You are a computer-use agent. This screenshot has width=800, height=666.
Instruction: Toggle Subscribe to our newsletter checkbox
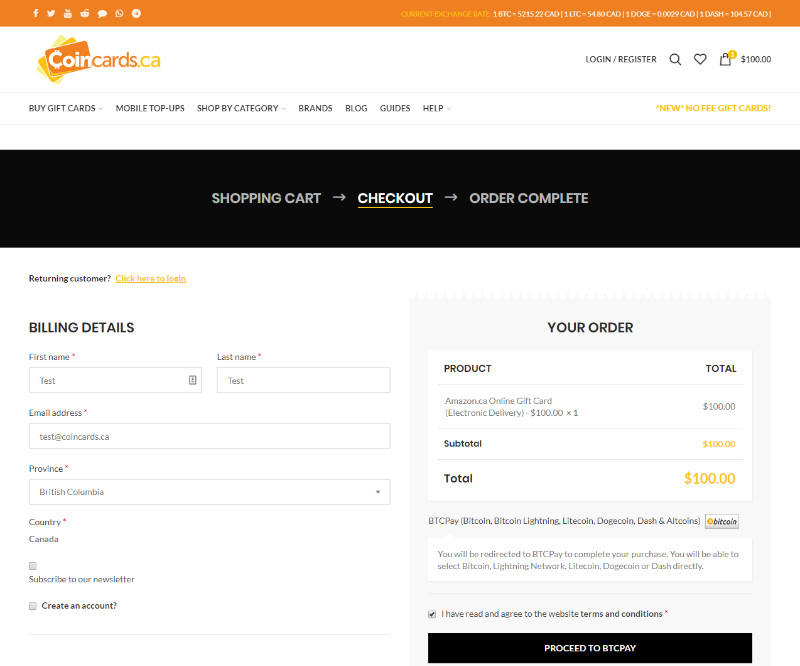33,566
